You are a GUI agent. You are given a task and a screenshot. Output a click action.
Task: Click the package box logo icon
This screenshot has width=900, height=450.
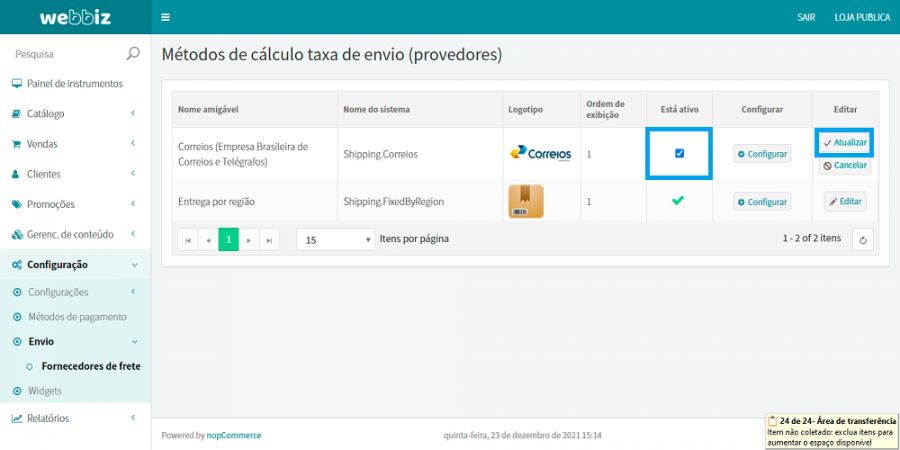point(525,201)
